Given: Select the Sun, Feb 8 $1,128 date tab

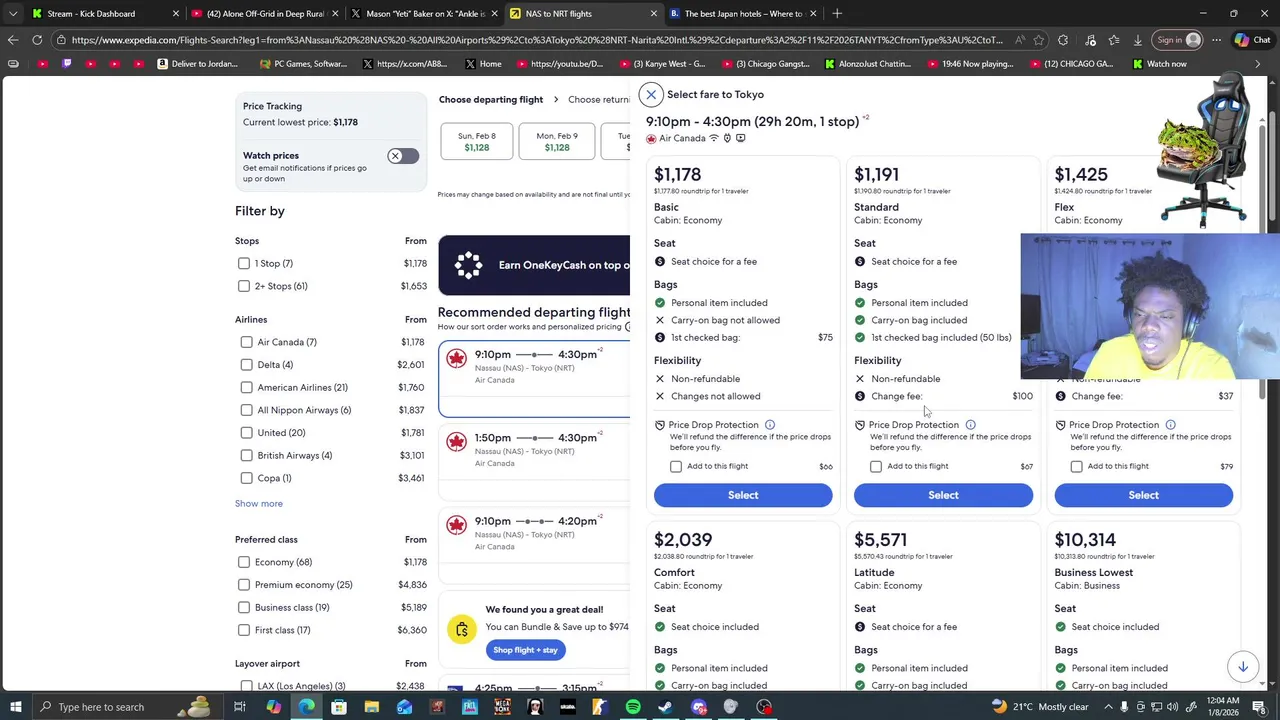Looking at the screenshot, I should tap(477, 142).
